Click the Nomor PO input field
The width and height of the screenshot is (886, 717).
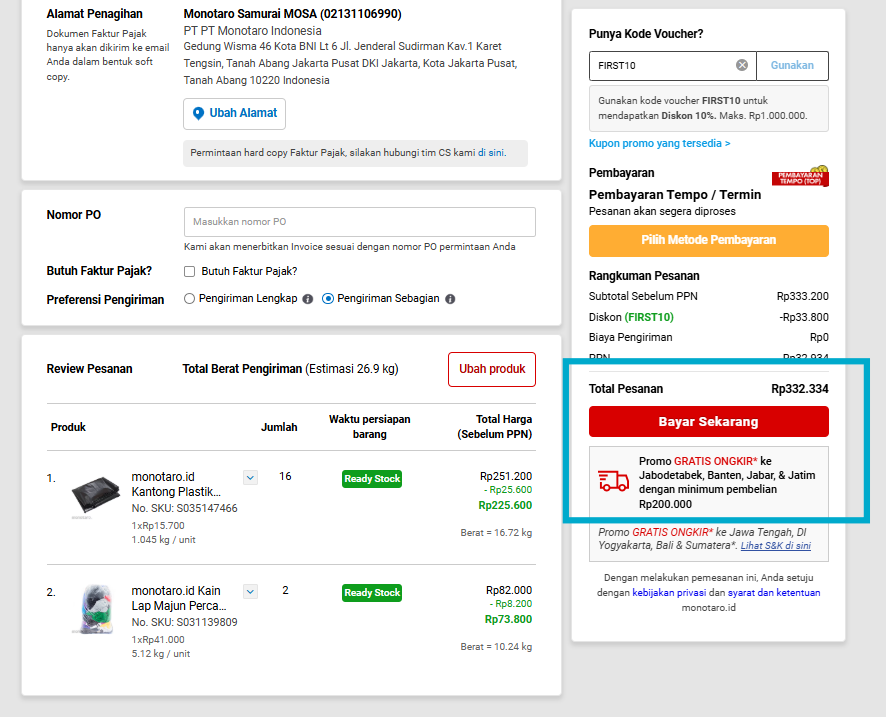(359, 222)
